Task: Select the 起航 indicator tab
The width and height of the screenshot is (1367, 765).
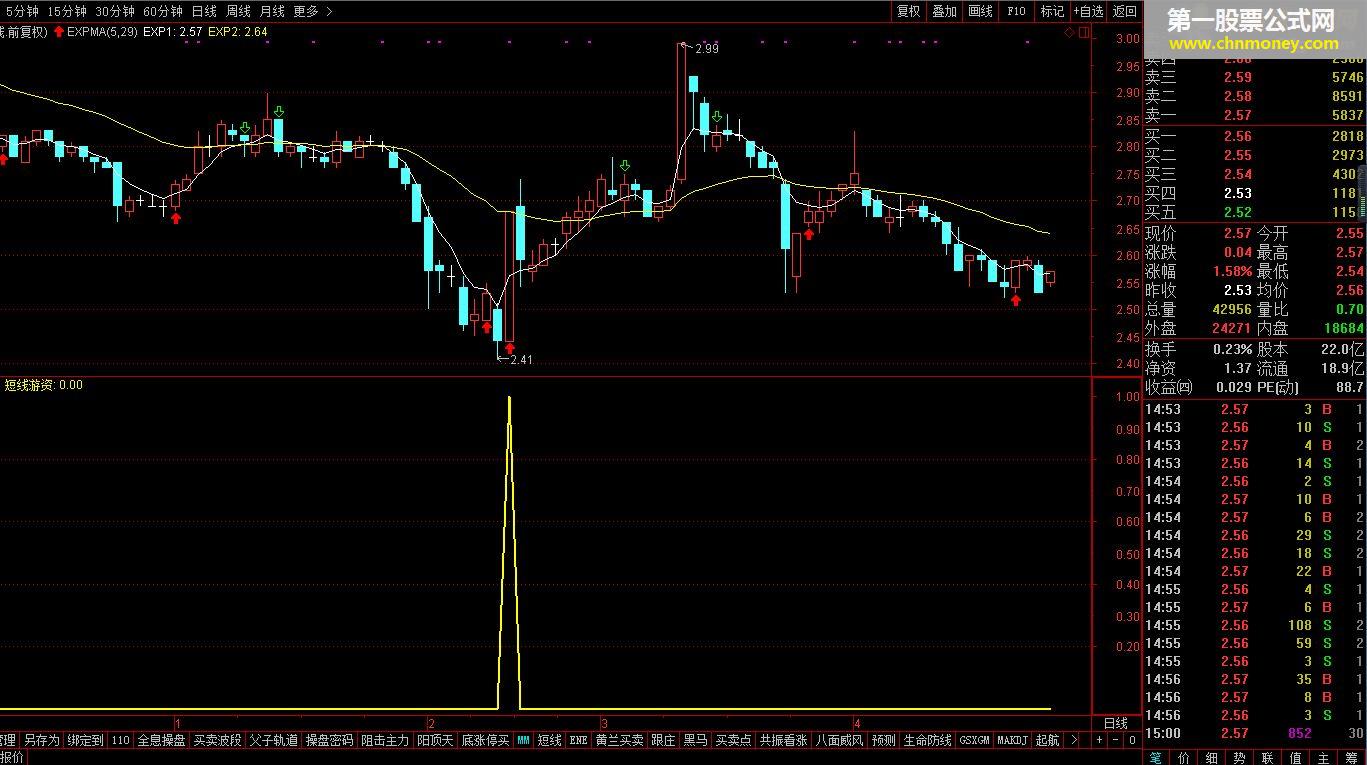Action: click(x=1047, y=741)
